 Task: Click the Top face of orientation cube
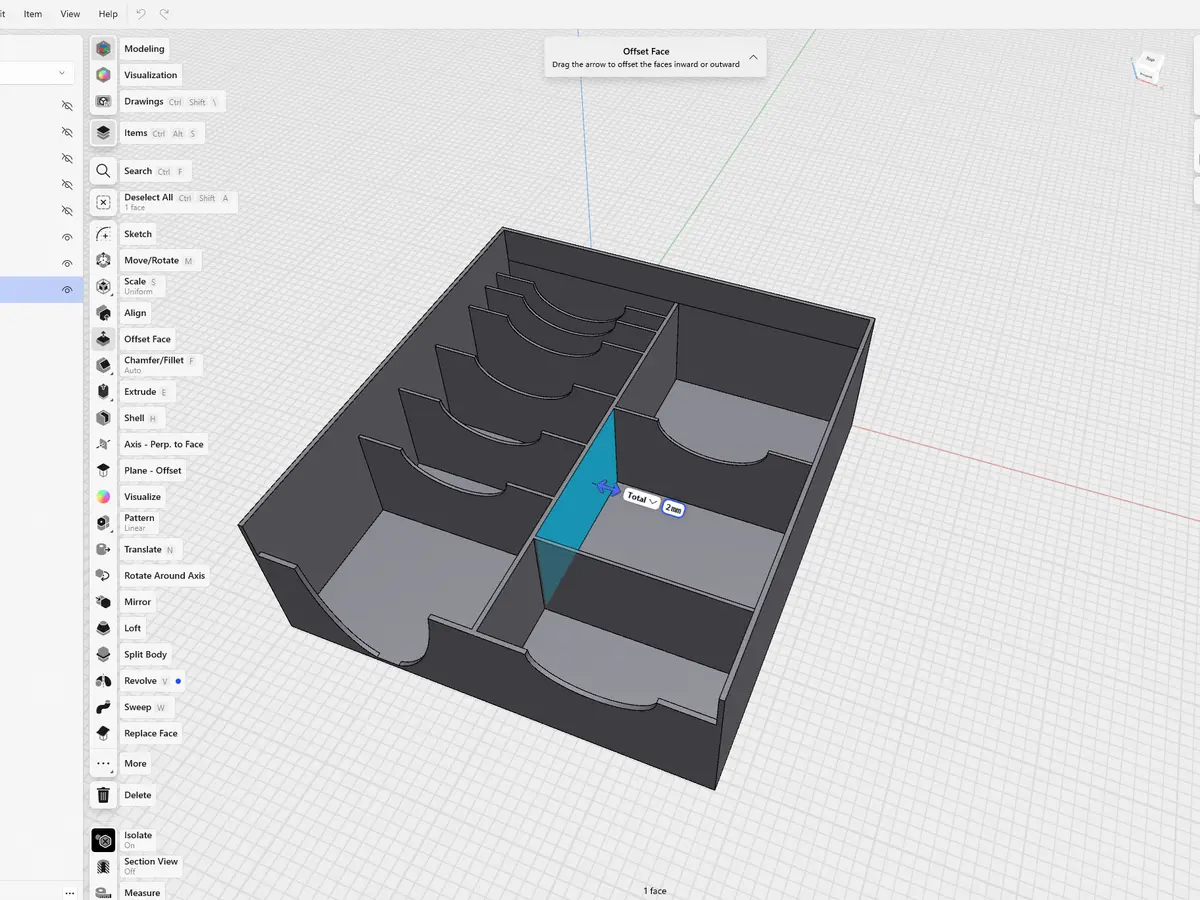(x=1151, y=60)
